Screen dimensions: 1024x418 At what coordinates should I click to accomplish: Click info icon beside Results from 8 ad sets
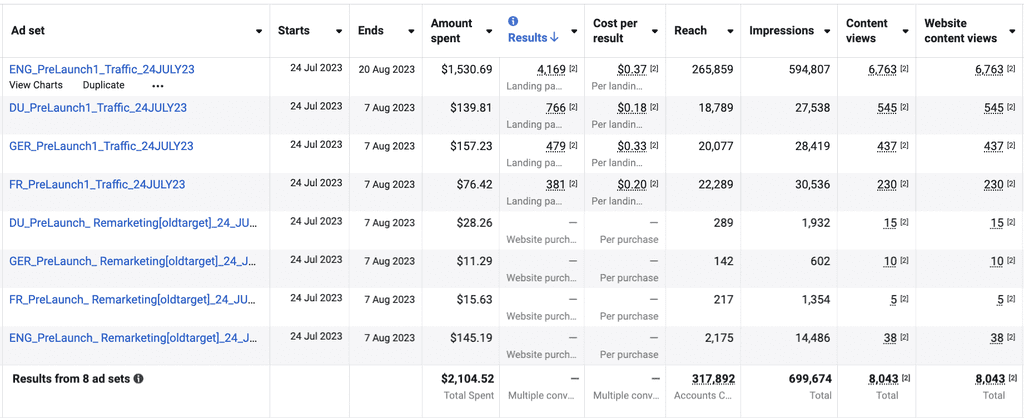click(x=139, y=379)
